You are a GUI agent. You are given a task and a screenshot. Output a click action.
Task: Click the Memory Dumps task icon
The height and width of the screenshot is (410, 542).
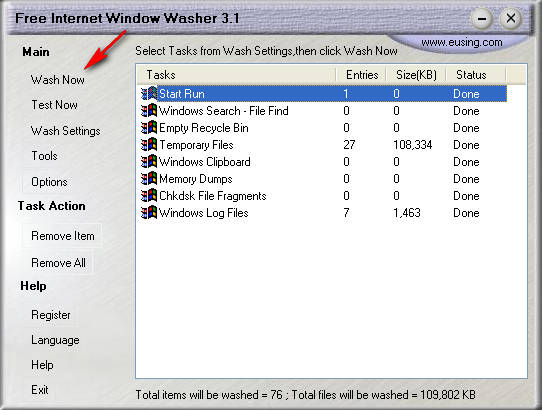149,178
